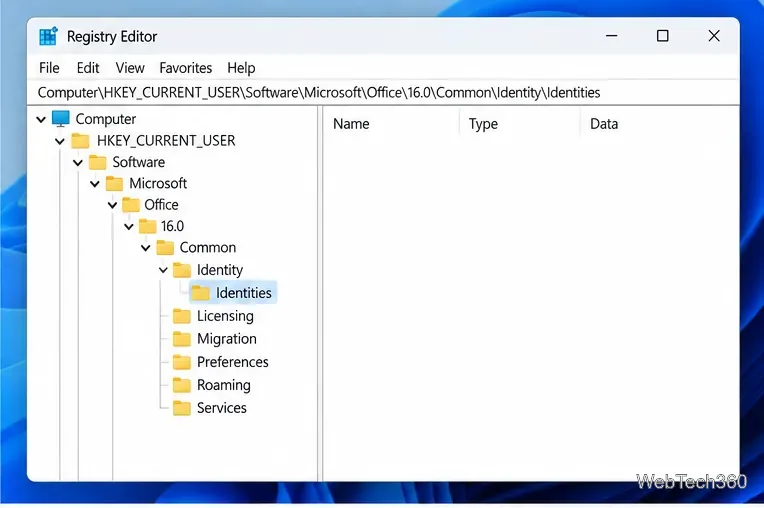
Task: Click the Services folder icon
Action: pyautogui.click(x=182, y=408)
